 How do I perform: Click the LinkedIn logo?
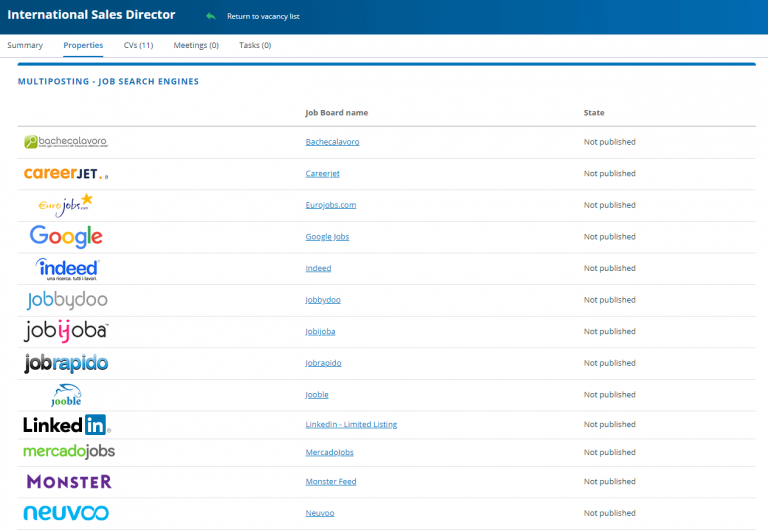pyautogui.click(x=67, y=425)
